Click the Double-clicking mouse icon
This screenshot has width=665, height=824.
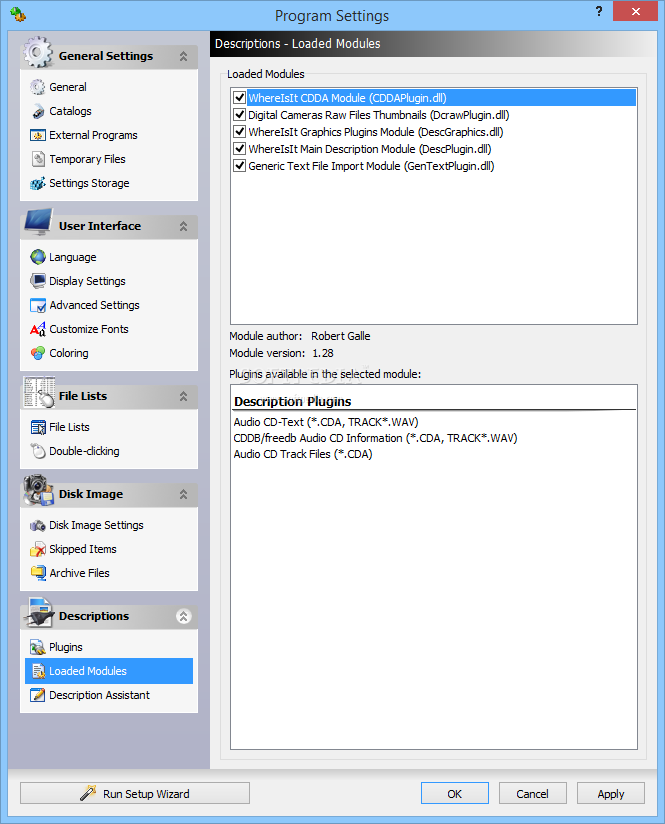click(x=37, y=451)
